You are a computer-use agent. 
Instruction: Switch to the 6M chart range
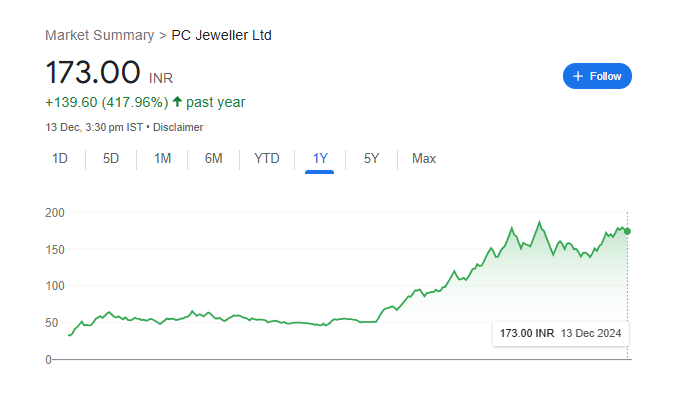click(214, 159)
